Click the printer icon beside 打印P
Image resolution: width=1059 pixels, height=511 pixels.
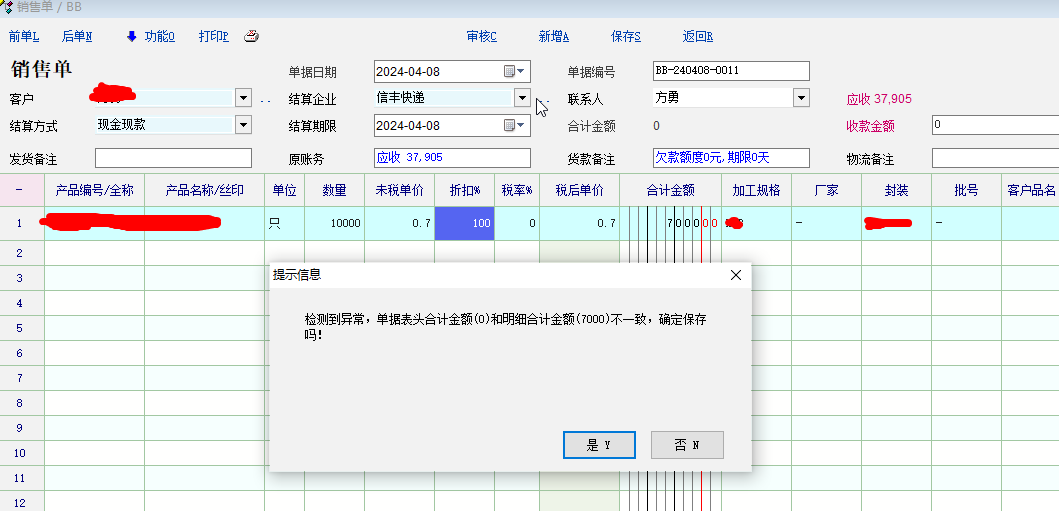click(252, 36)
